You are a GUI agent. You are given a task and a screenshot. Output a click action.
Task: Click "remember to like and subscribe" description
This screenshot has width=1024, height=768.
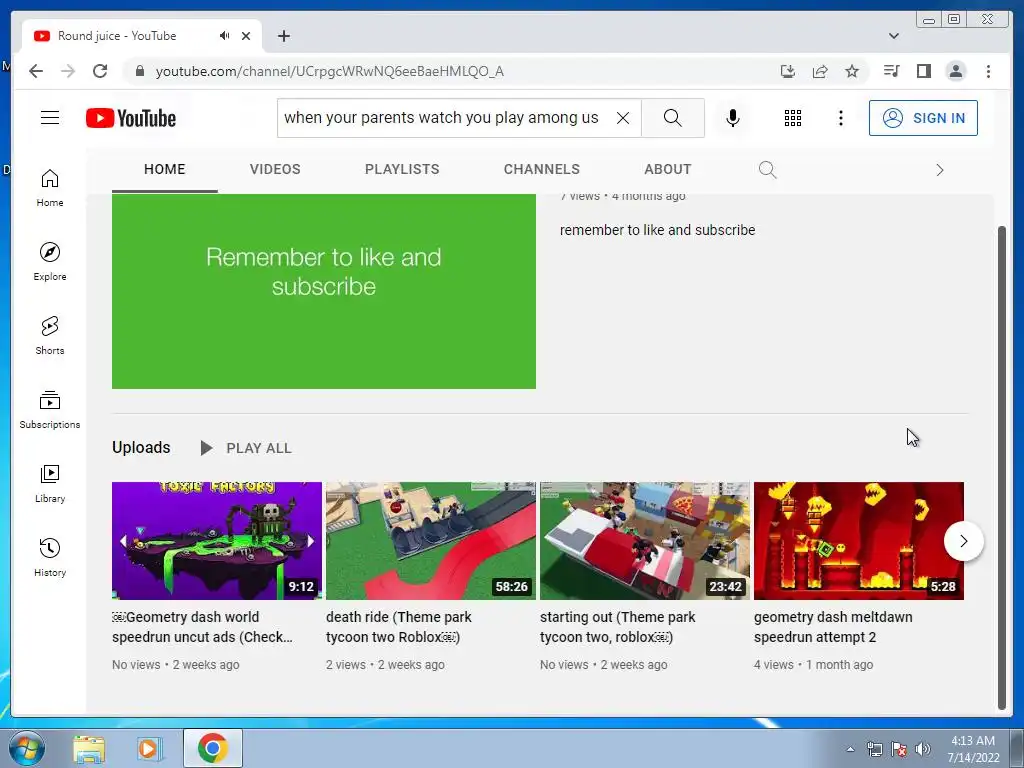pyautogui.click(x=658, y=230)
